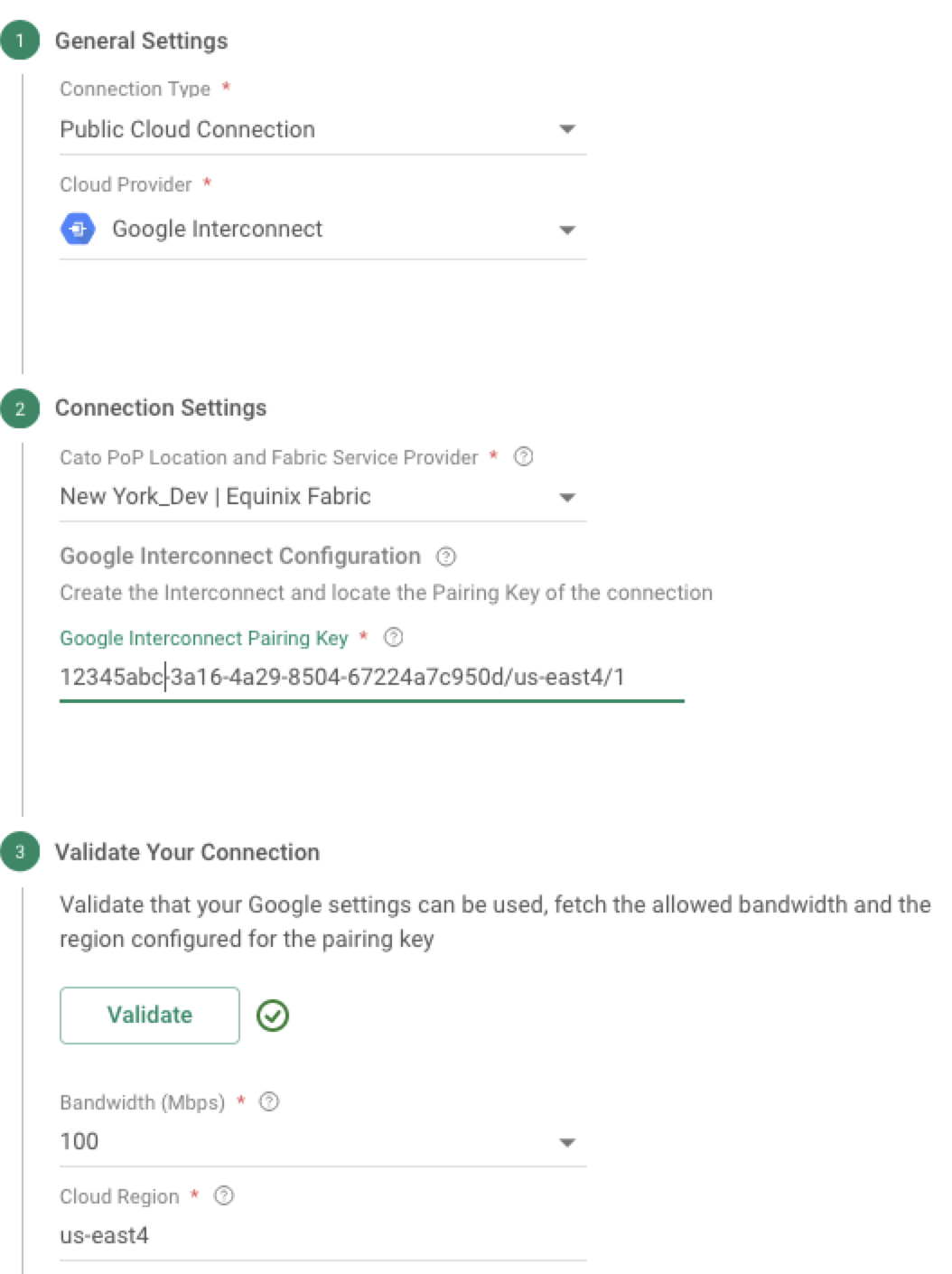Open the Bandwidth (Mbps) dropdown

567,1141
